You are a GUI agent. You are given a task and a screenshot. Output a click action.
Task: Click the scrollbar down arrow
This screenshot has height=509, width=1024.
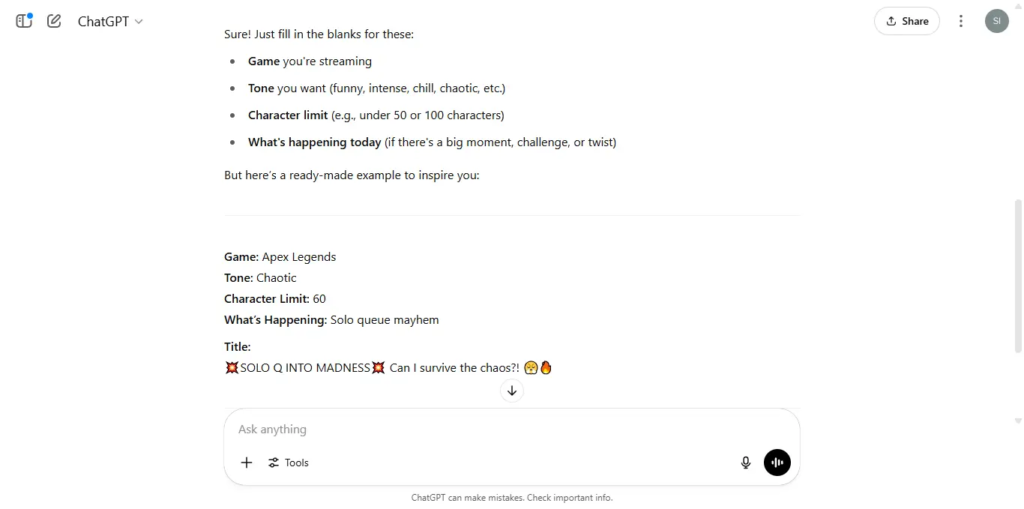point(1017,421)
